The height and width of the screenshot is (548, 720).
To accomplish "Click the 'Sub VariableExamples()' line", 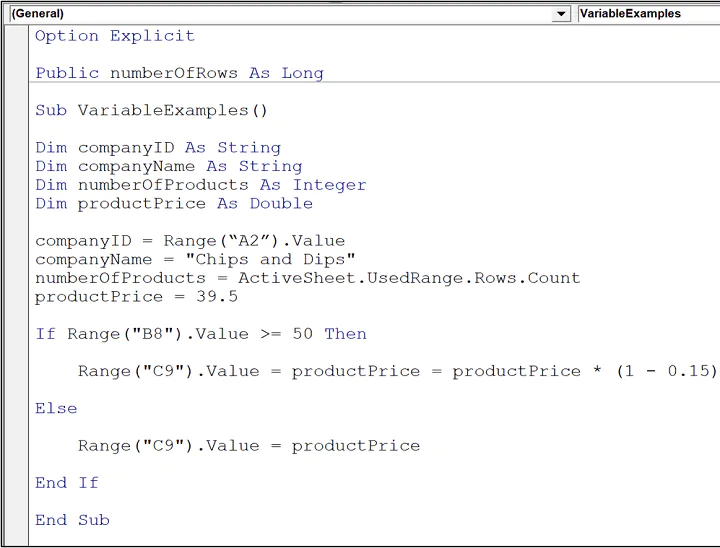I will click(151, 110).
